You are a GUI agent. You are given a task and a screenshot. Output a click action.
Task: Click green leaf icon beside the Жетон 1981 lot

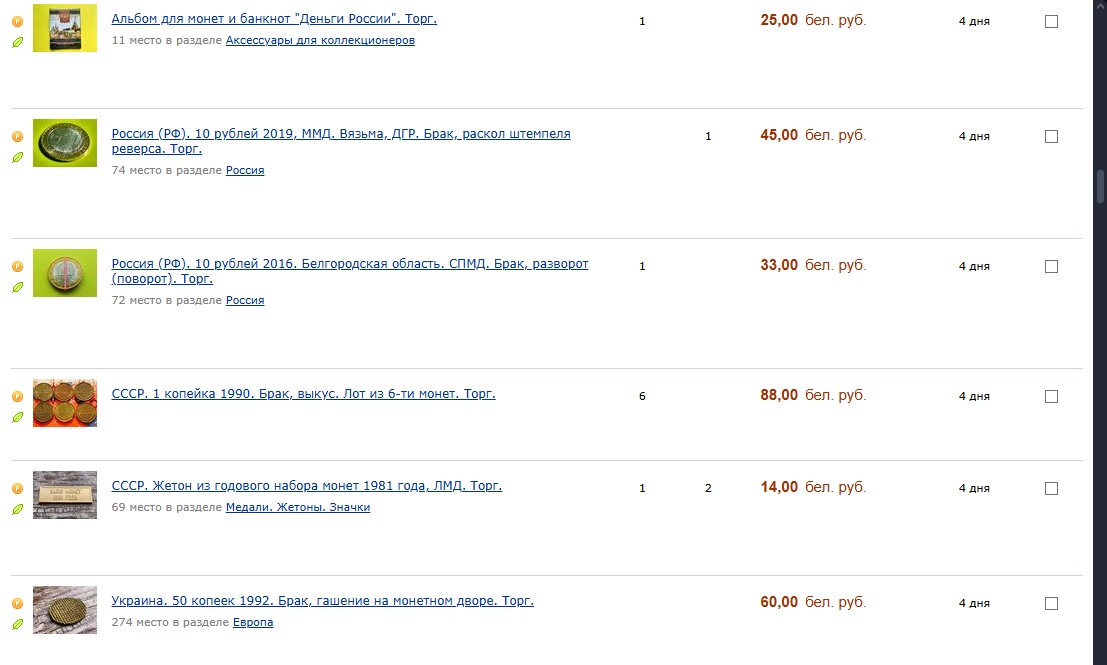[x=17, y=509]
